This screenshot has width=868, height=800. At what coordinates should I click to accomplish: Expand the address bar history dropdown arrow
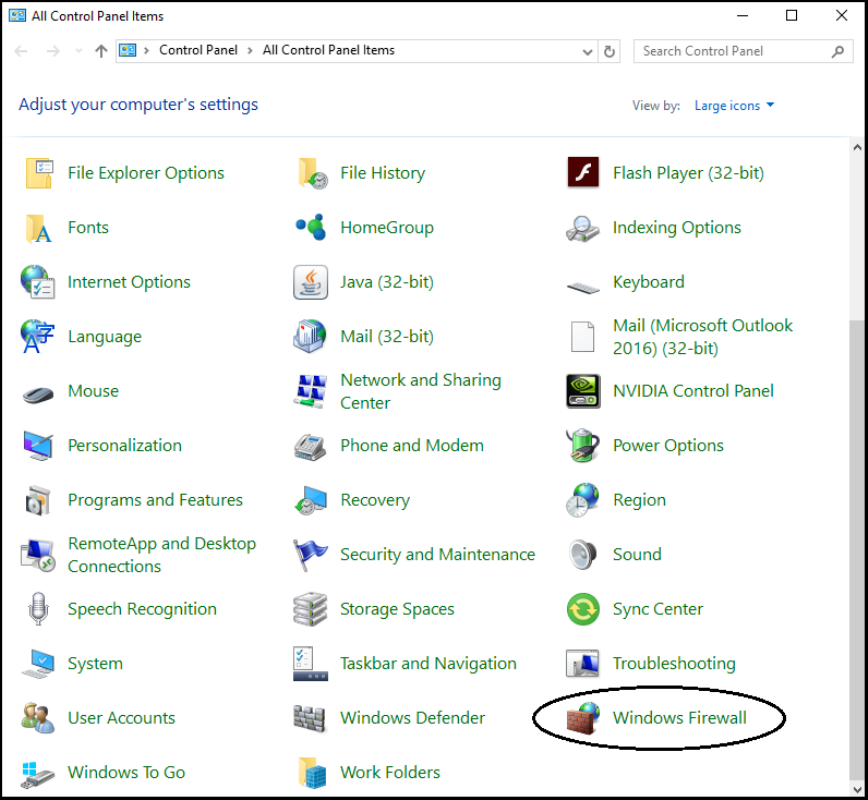tap(587, 51)
